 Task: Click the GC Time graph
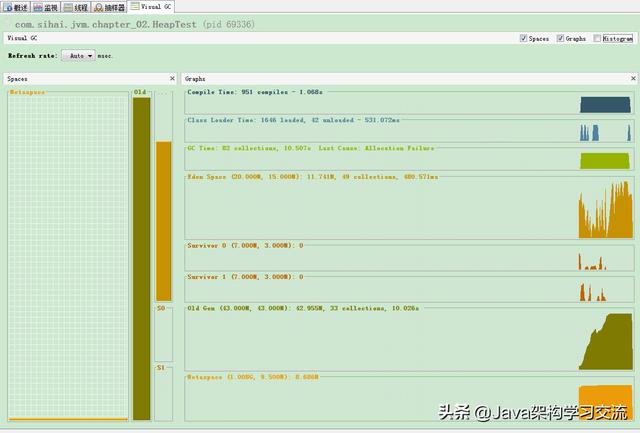pyautogui.click(x=409, y=160)
